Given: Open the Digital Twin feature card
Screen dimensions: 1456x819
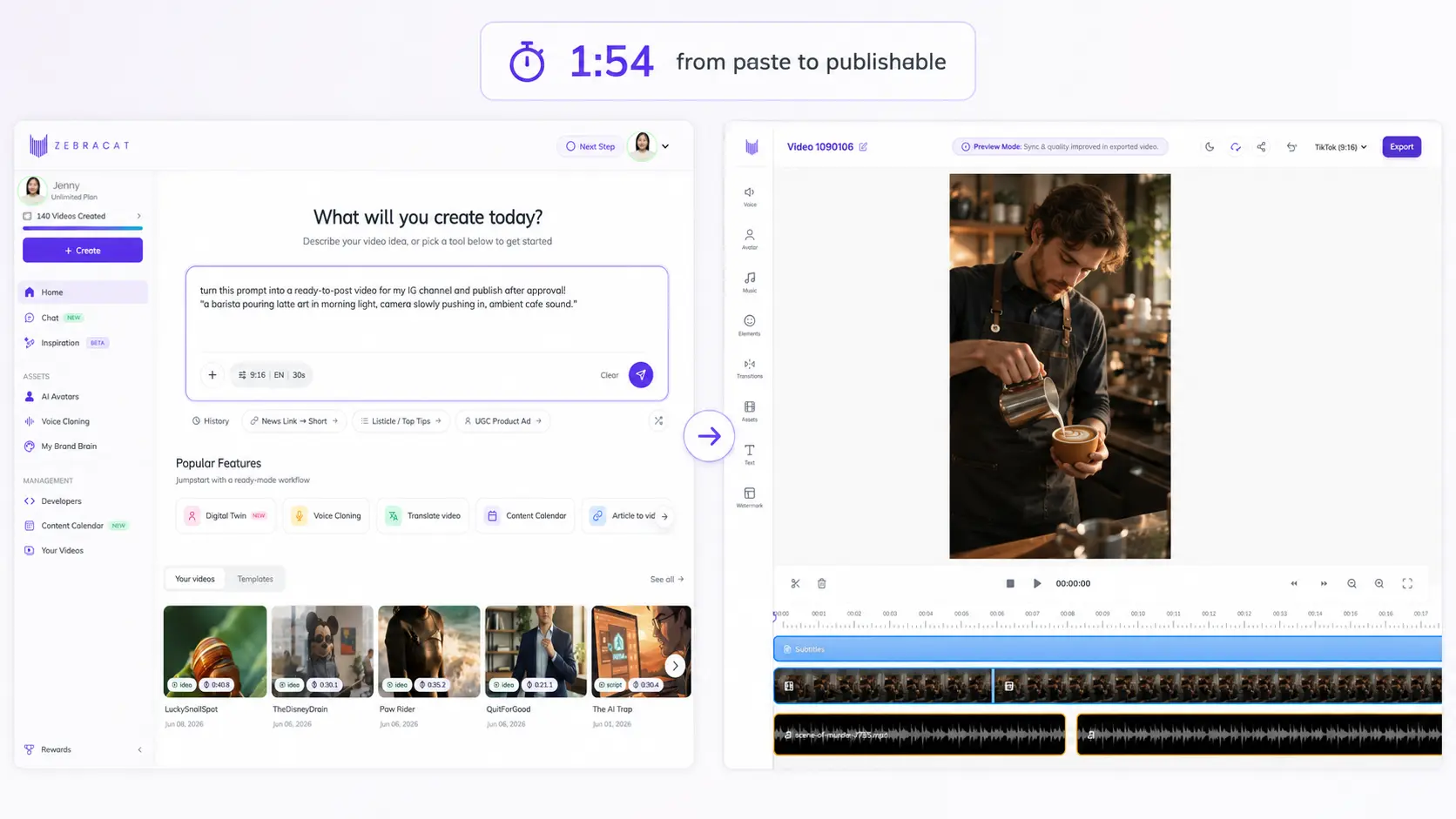Looking at the screenshot, I should click(226, 515).
